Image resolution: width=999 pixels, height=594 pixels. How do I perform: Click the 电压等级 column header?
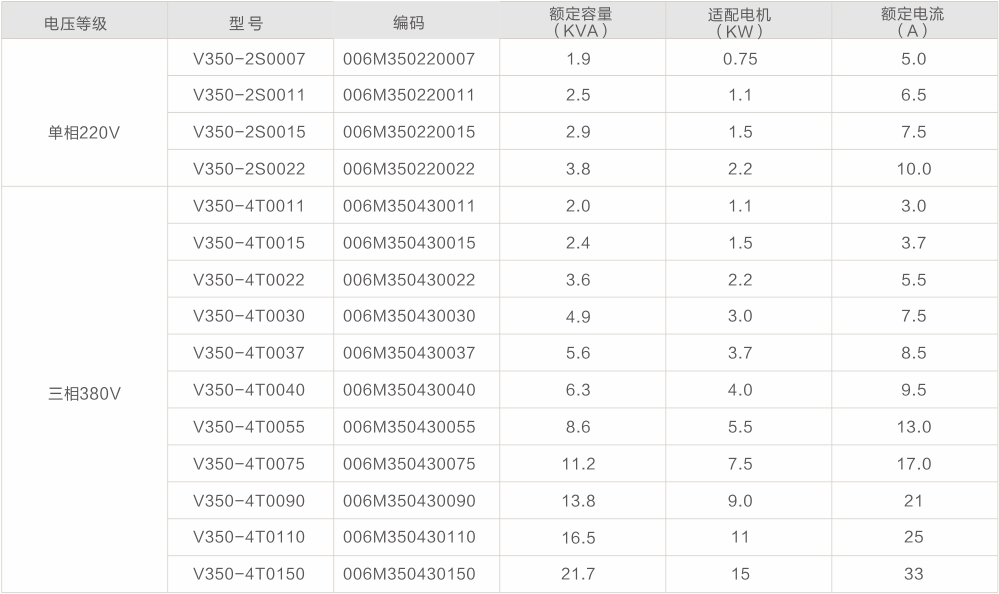[x=76, y=22]
